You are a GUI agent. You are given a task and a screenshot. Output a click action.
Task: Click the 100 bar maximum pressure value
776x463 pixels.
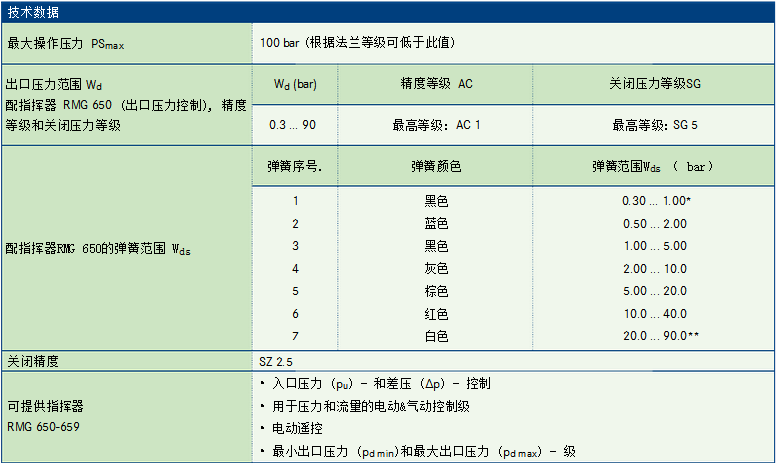(357, 43)
